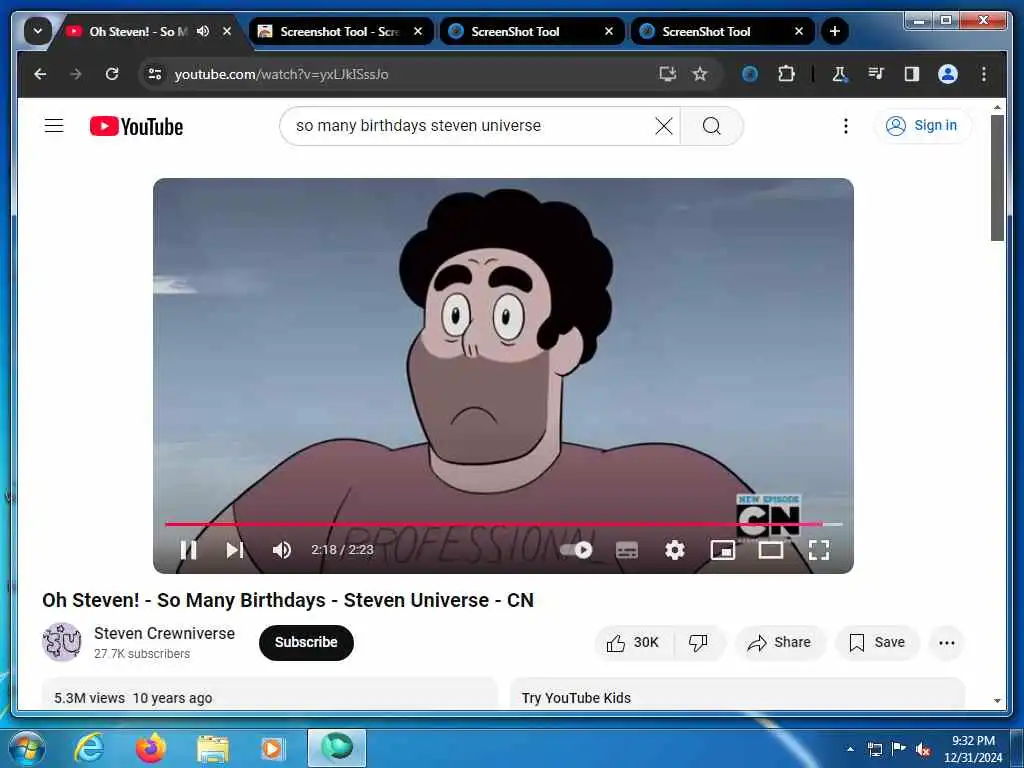
Task: Bookmark this page with the star
Action: click(700, 74)
